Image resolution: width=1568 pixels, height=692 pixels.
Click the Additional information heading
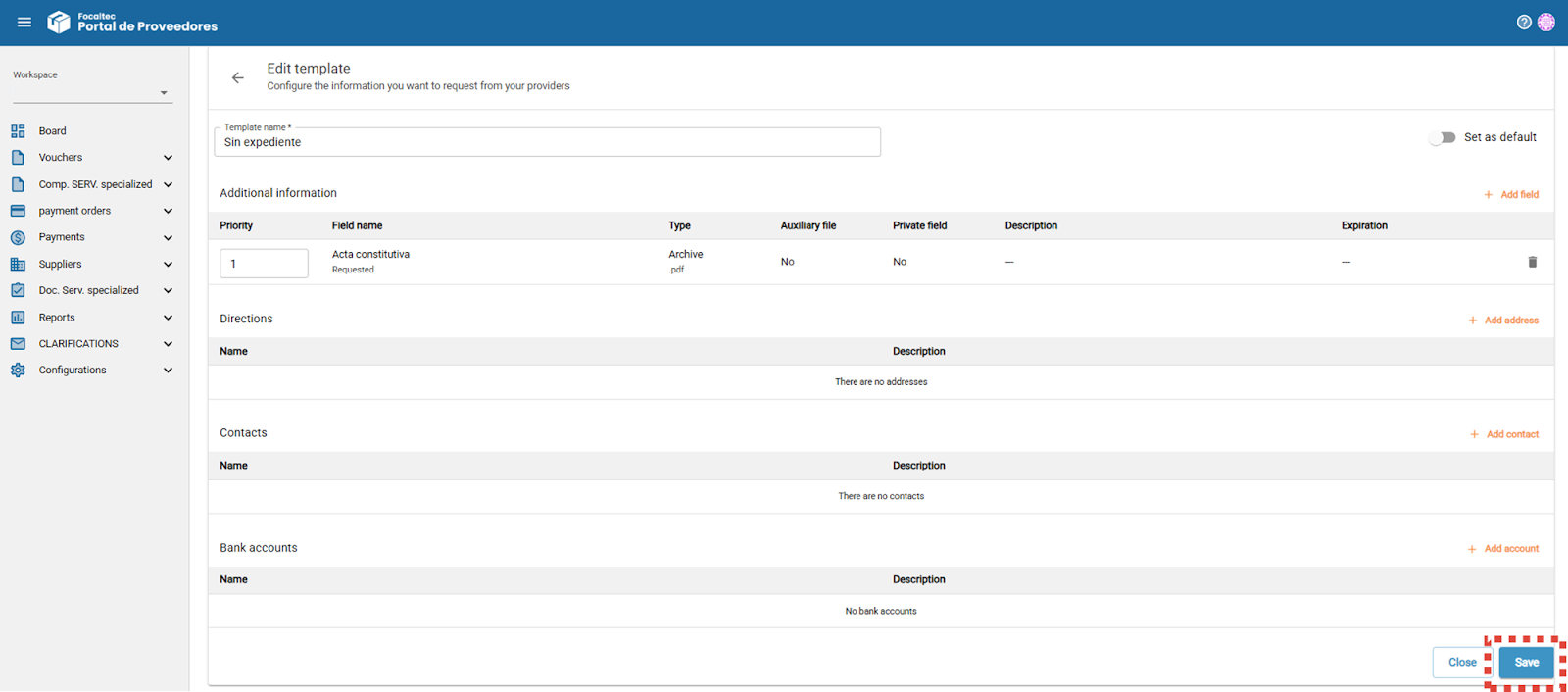278,193
